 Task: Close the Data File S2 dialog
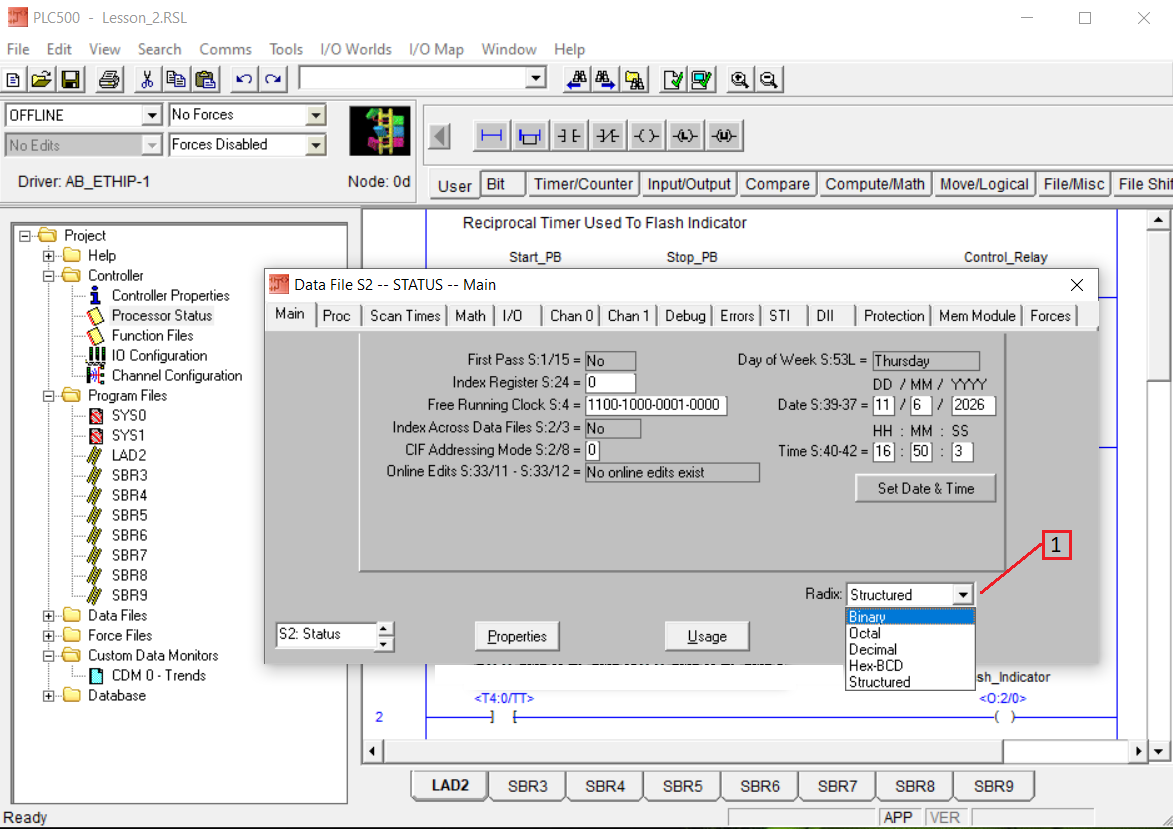pyautogui.click(x=1076, y=285)
